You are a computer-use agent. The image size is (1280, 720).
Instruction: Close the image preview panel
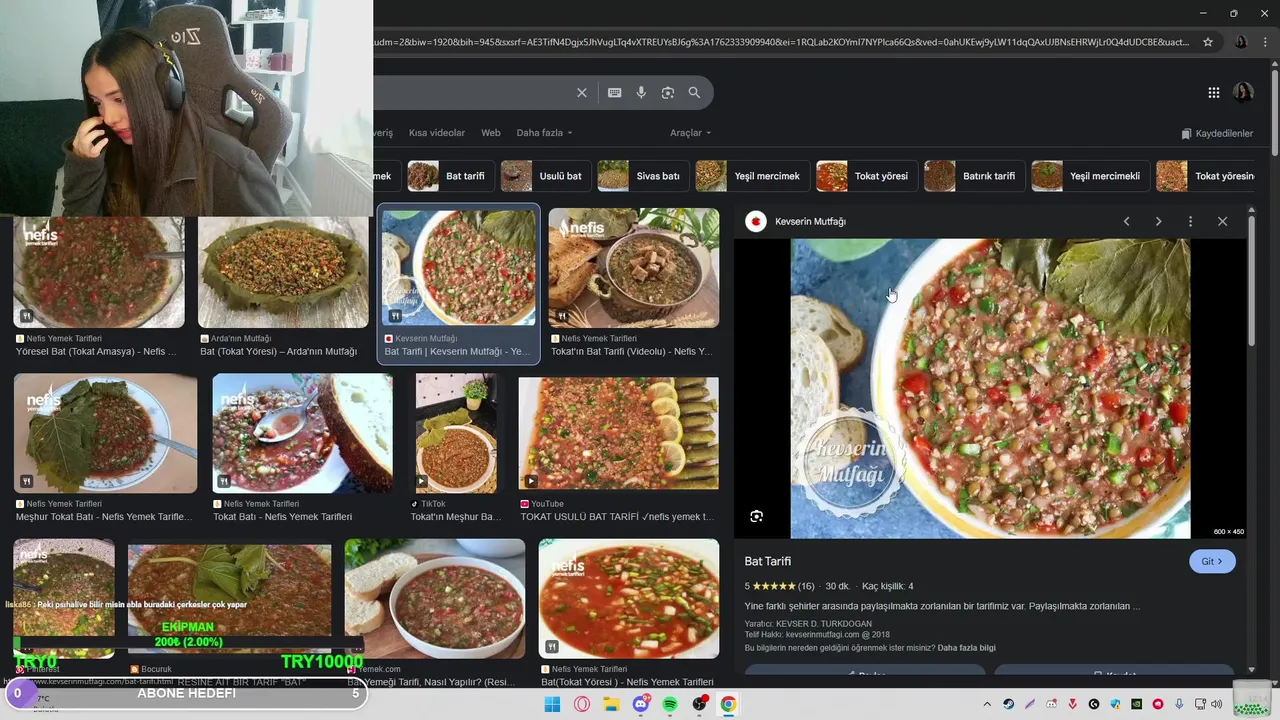[1222, 221]
